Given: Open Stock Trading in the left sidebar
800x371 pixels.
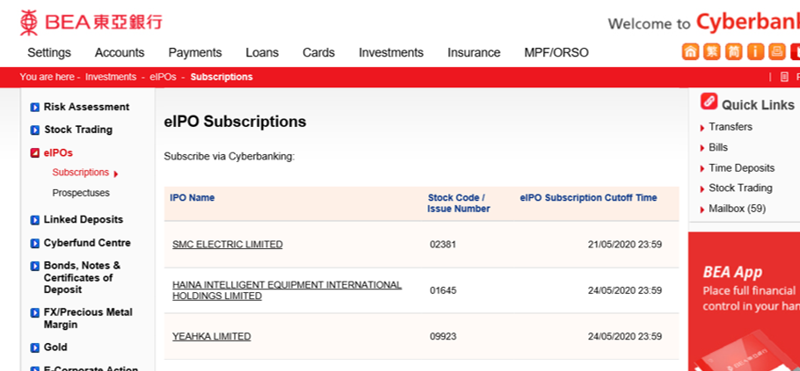Looking at the screenshot, I should 78,130.
